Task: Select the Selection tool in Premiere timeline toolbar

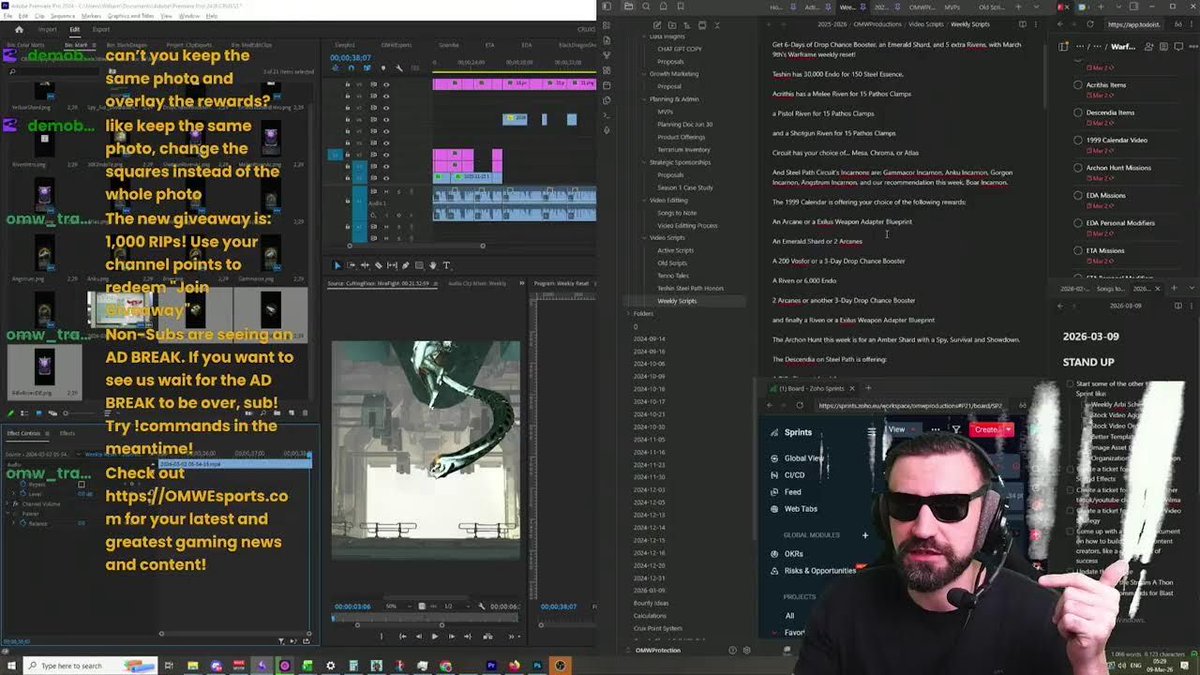Action: [x=337, y=265]
